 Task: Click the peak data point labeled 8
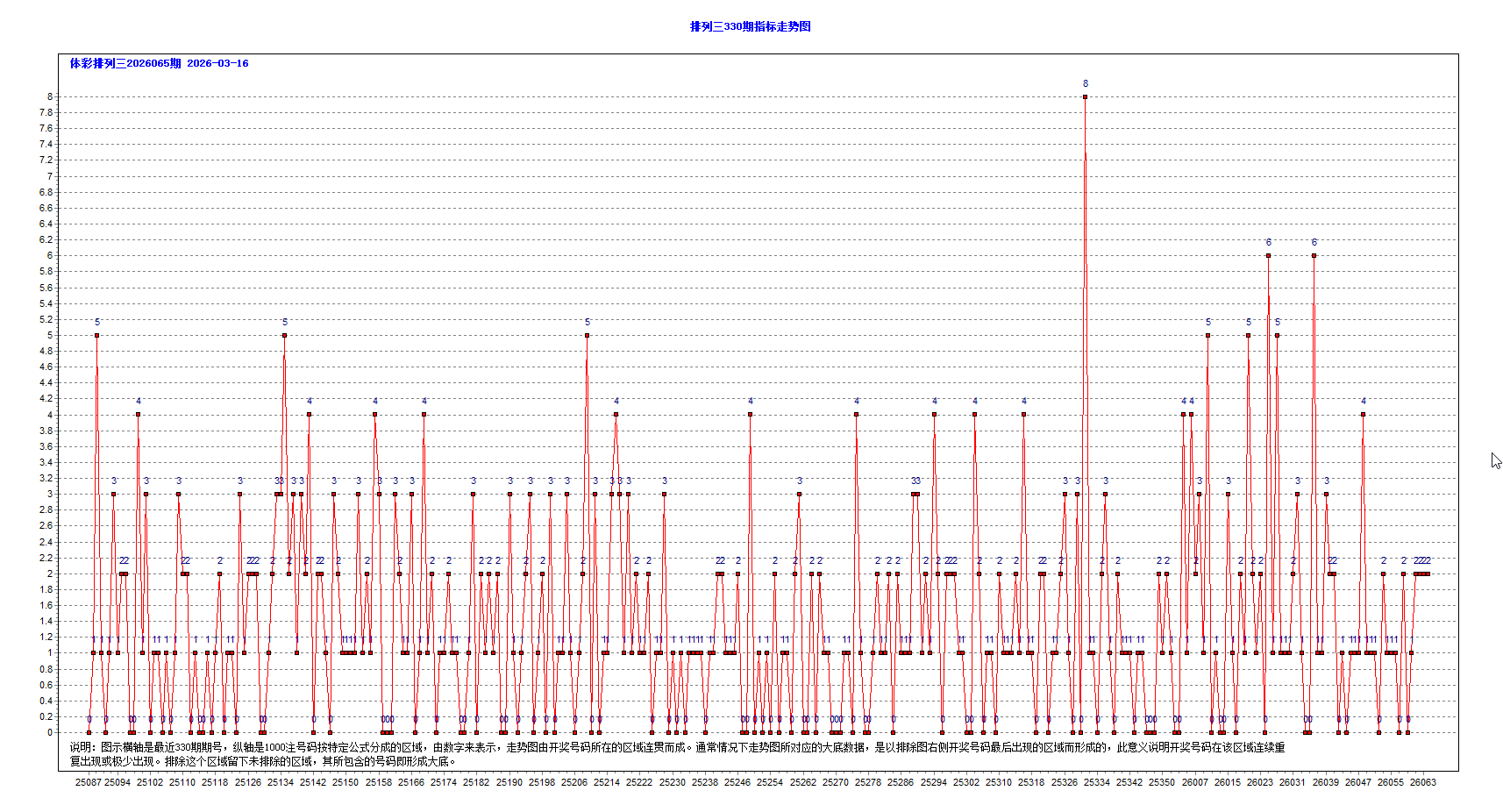[x=1085, y=95]
